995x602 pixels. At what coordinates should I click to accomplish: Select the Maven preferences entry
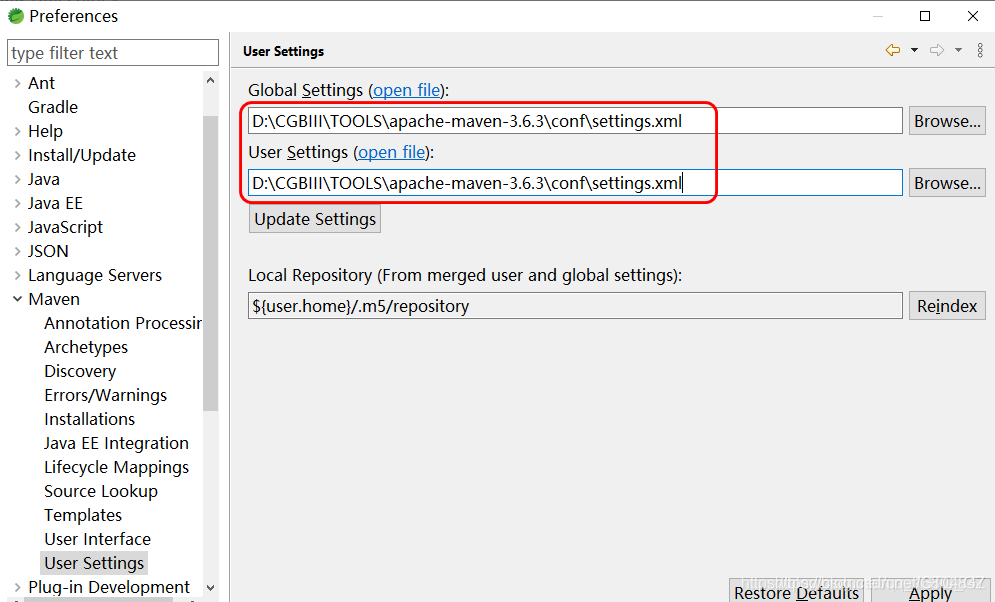[54, 299]
